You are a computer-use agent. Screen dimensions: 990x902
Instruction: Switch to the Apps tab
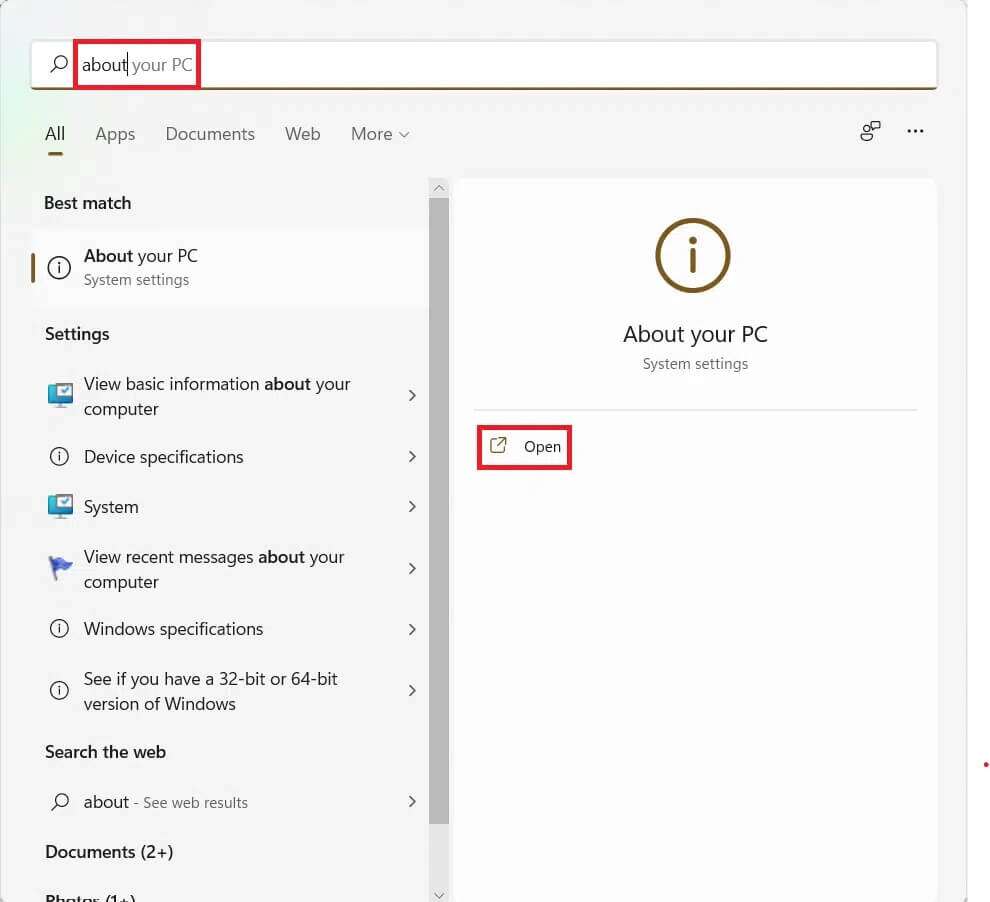[115, 134]
